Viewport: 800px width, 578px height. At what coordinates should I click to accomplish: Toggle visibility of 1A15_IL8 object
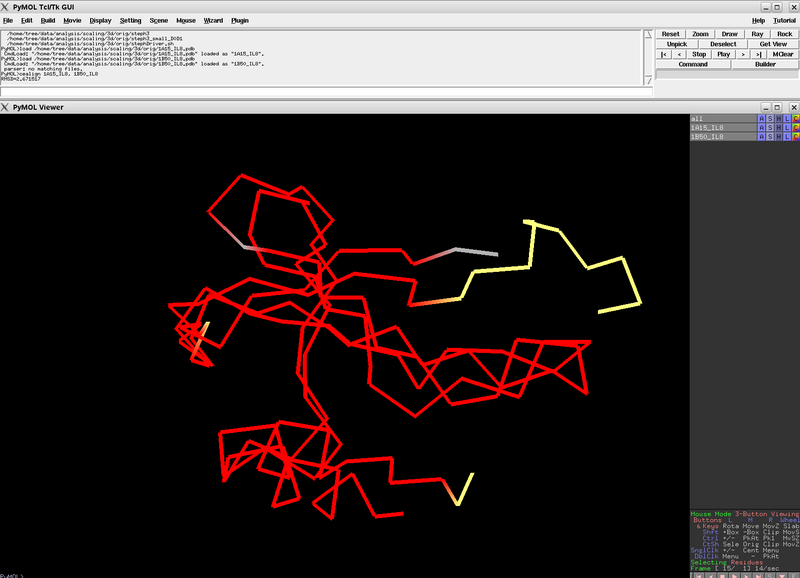pyautogui.click(x=720, y=128)
